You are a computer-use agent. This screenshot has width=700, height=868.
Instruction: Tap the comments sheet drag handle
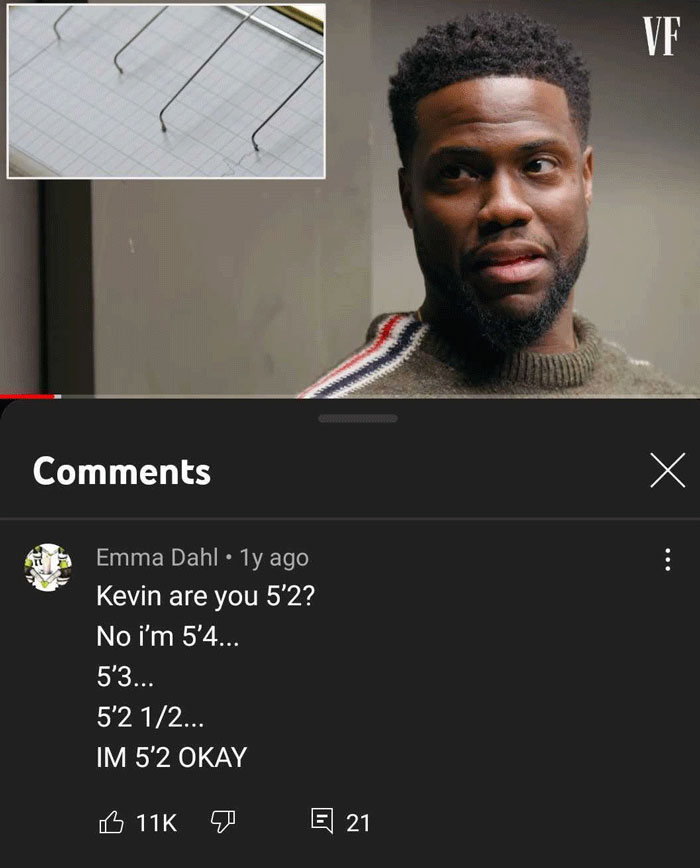coord(357,418)
